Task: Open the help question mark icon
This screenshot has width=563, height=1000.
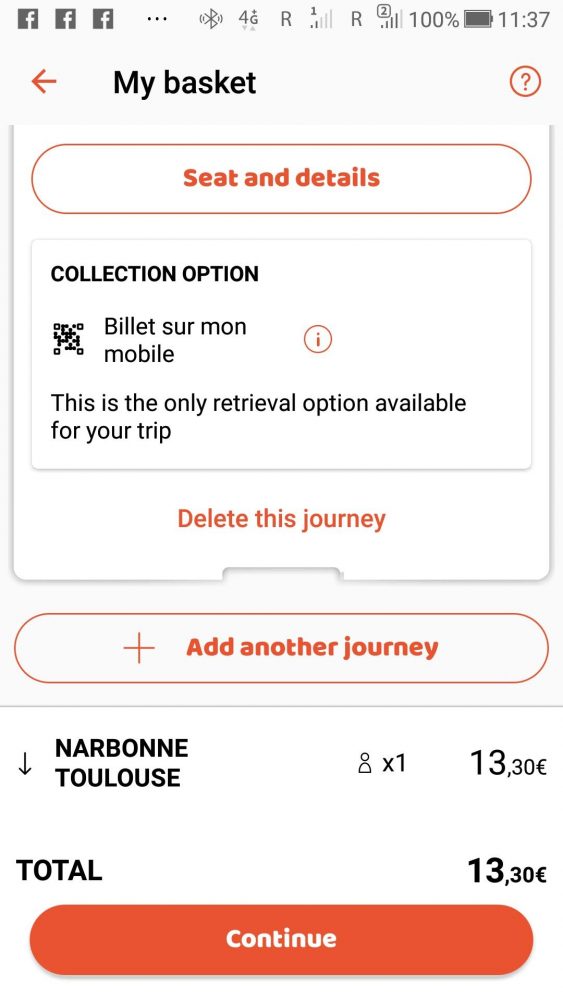Action: 525,82
